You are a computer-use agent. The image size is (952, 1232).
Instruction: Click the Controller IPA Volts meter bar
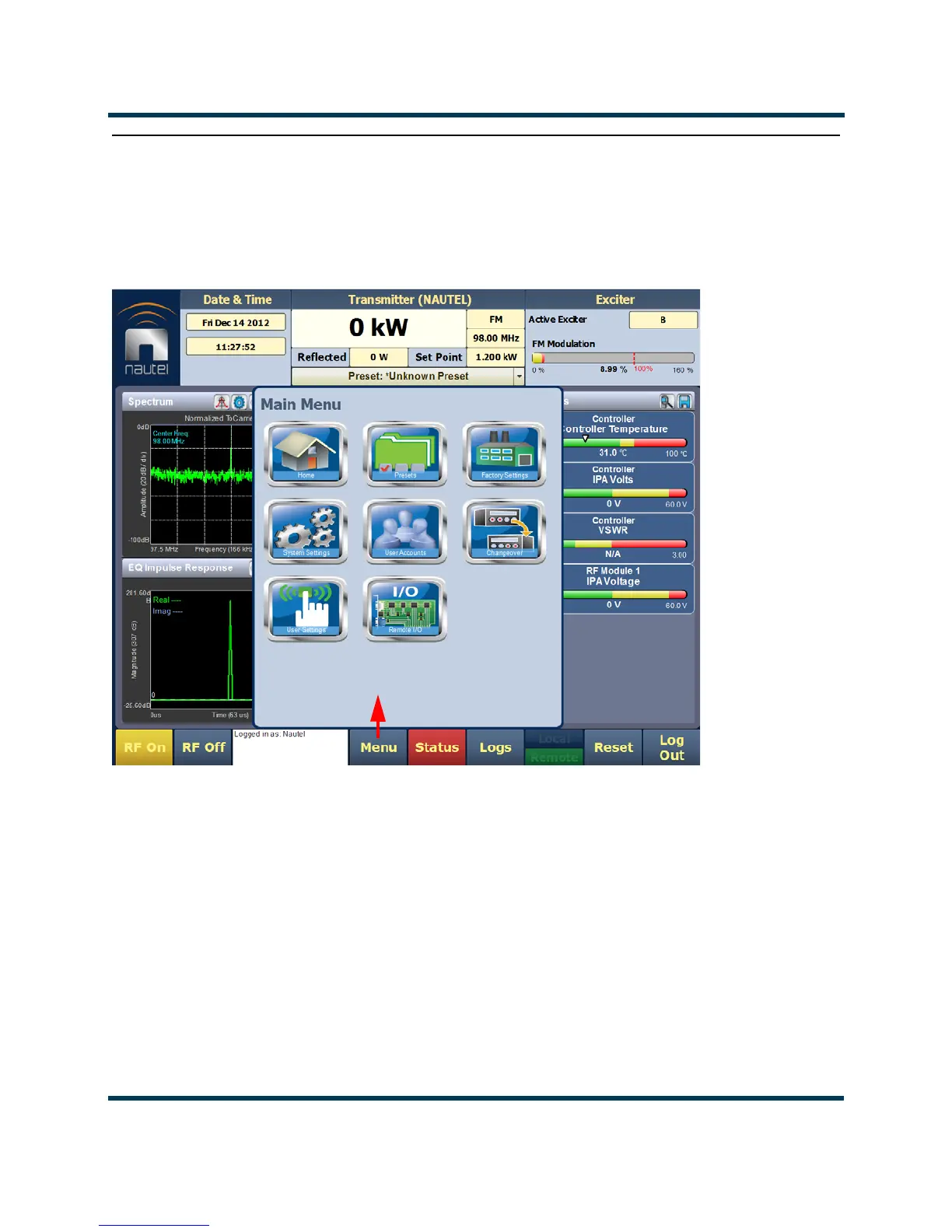pos(625,493)
